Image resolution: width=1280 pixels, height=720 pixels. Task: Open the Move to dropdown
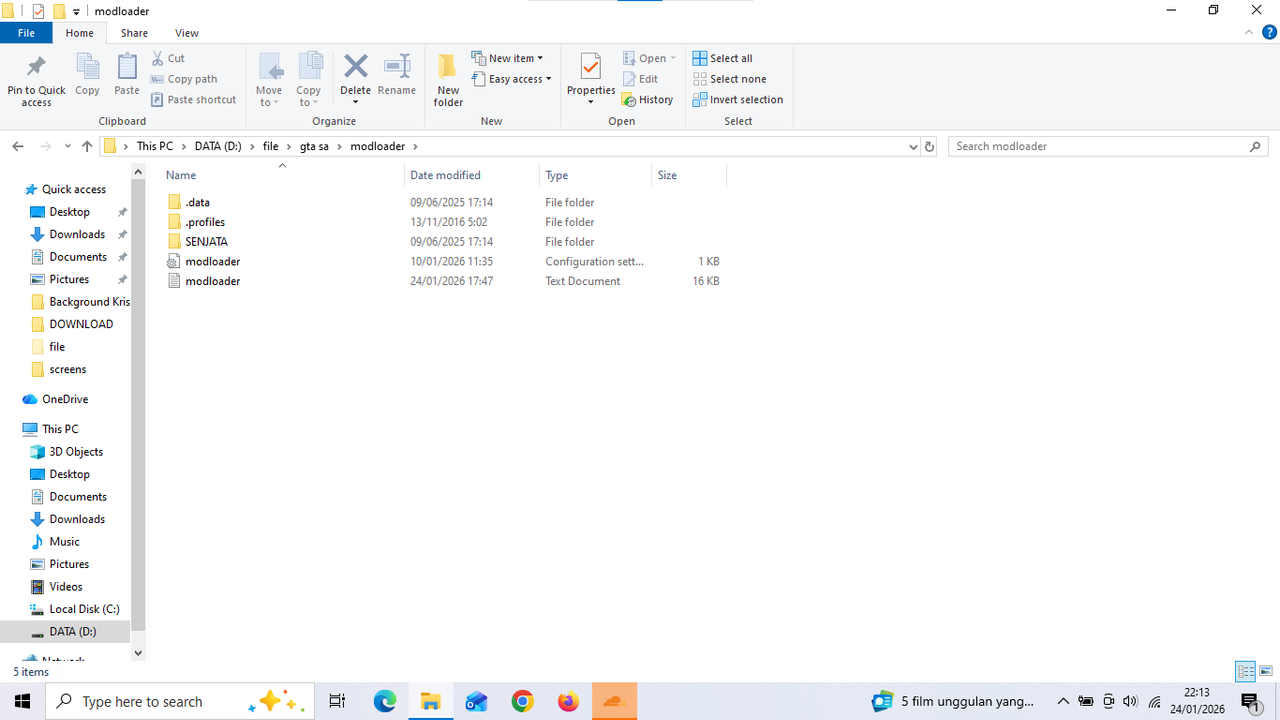point(269,80)
